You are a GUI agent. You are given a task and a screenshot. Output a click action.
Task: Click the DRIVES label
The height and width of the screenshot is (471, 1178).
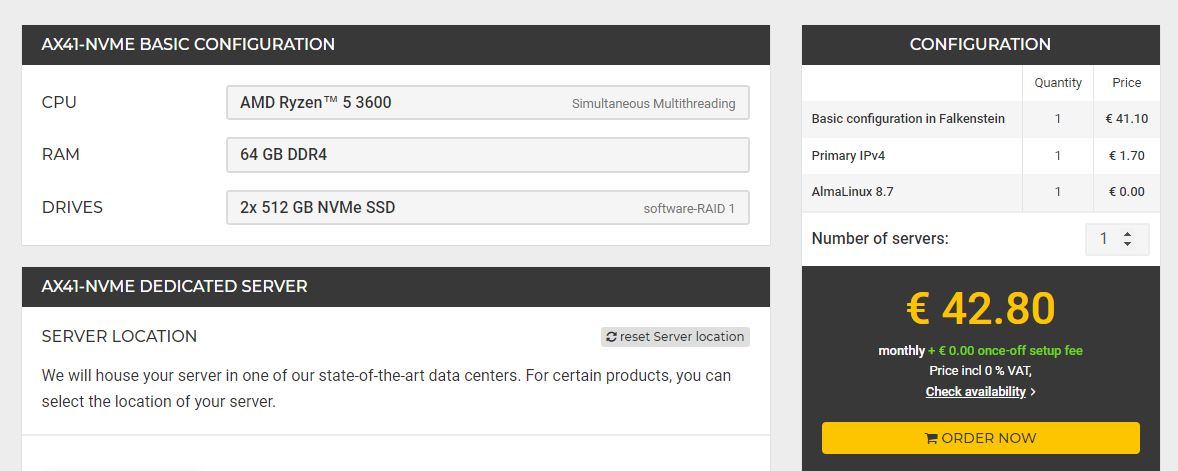click(x=72, y=207)
